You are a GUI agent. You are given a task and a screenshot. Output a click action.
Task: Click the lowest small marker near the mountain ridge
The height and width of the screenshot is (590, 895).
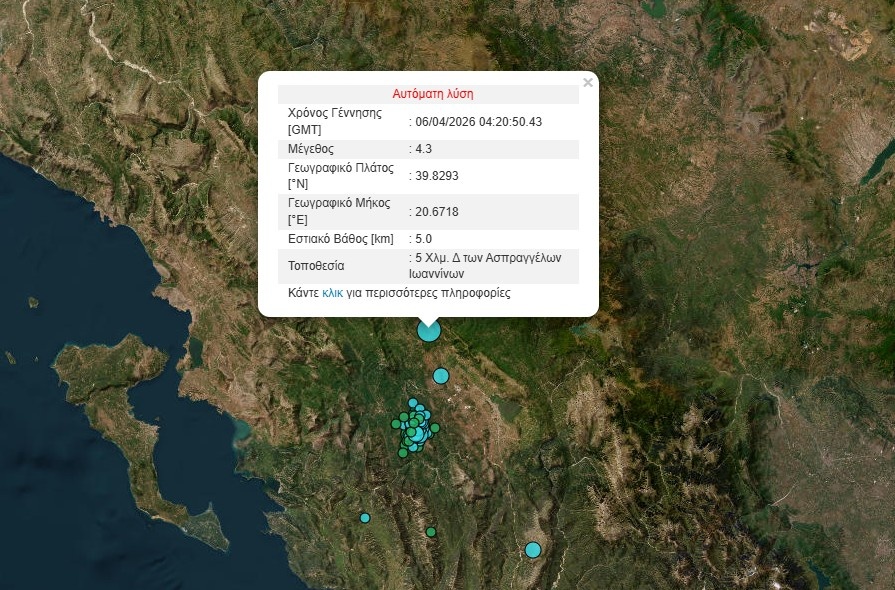[x=430, y=531]
